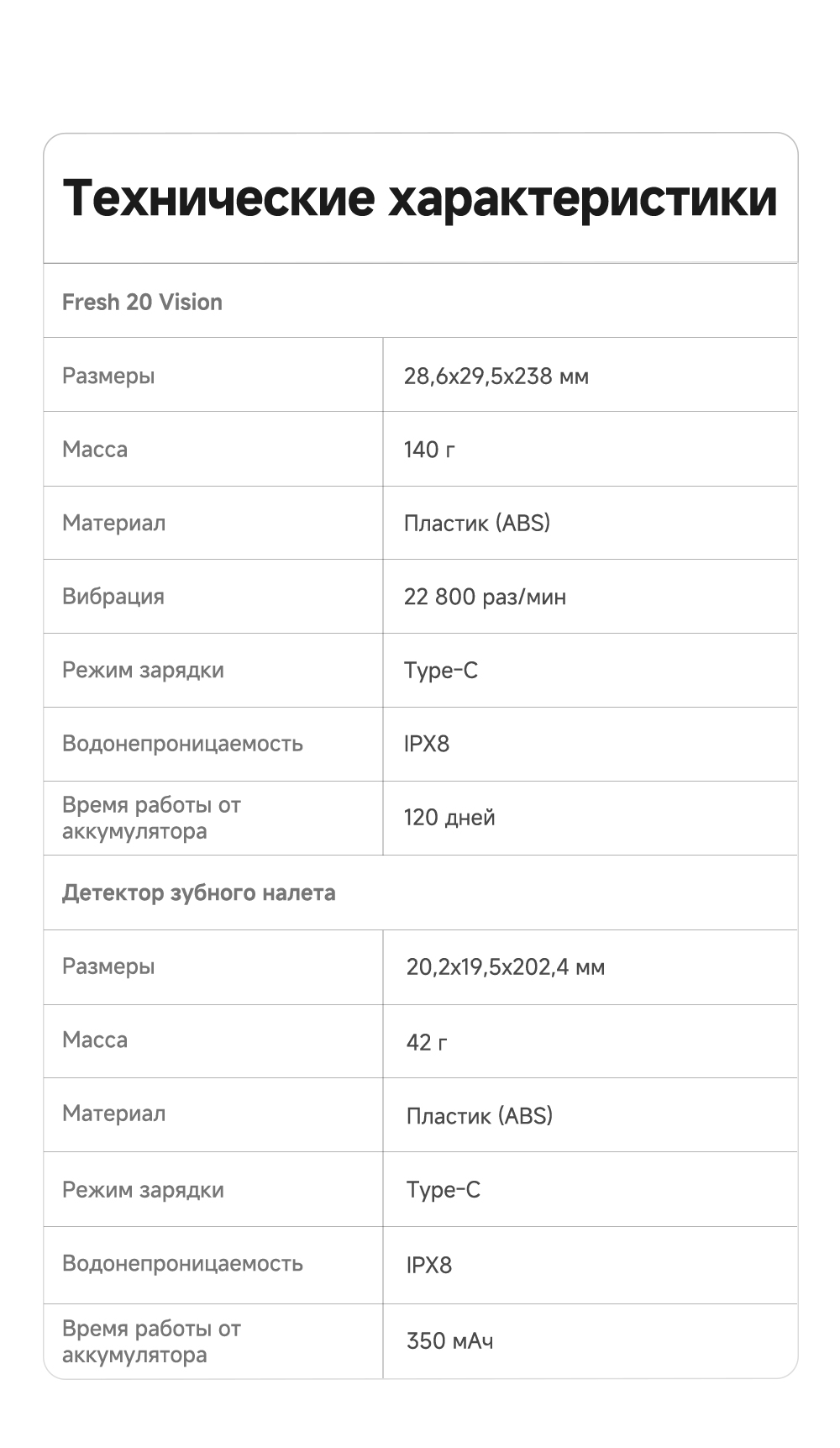Screen dimensions: 840x1448
Task: Select "Материал" label under Детектор зубного налета
Action: (113, 1114)
